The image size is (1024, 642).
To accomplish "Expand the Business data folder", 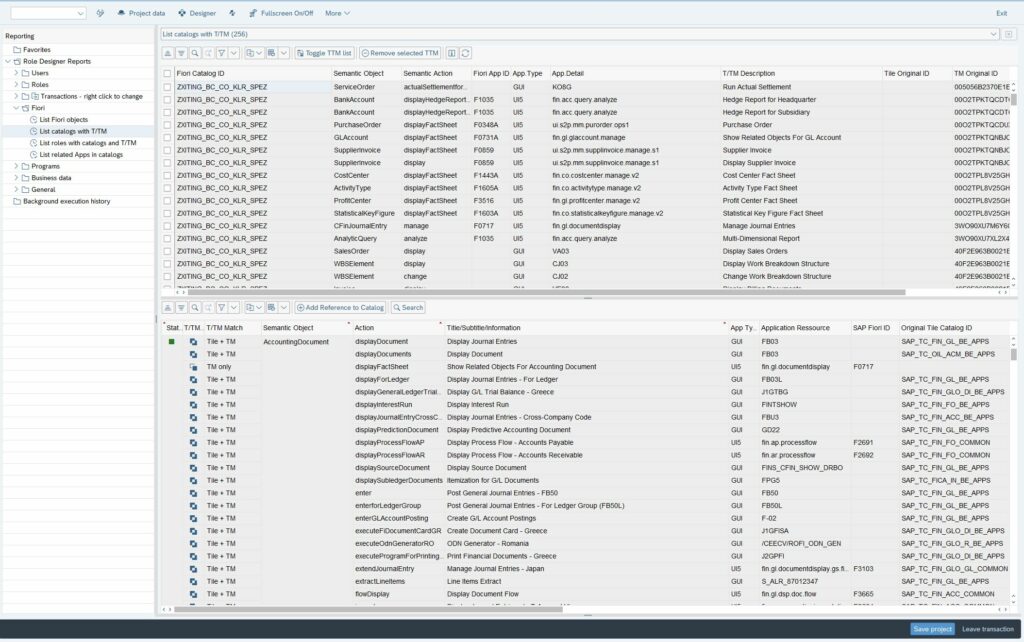I will tap(16, 178).
